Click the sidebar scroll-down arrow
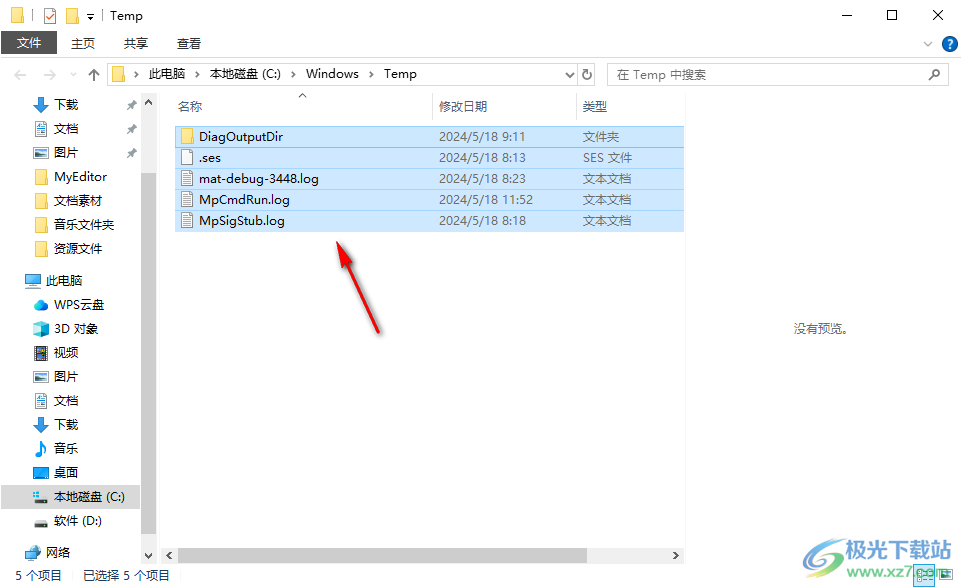 tap(148, 555)
